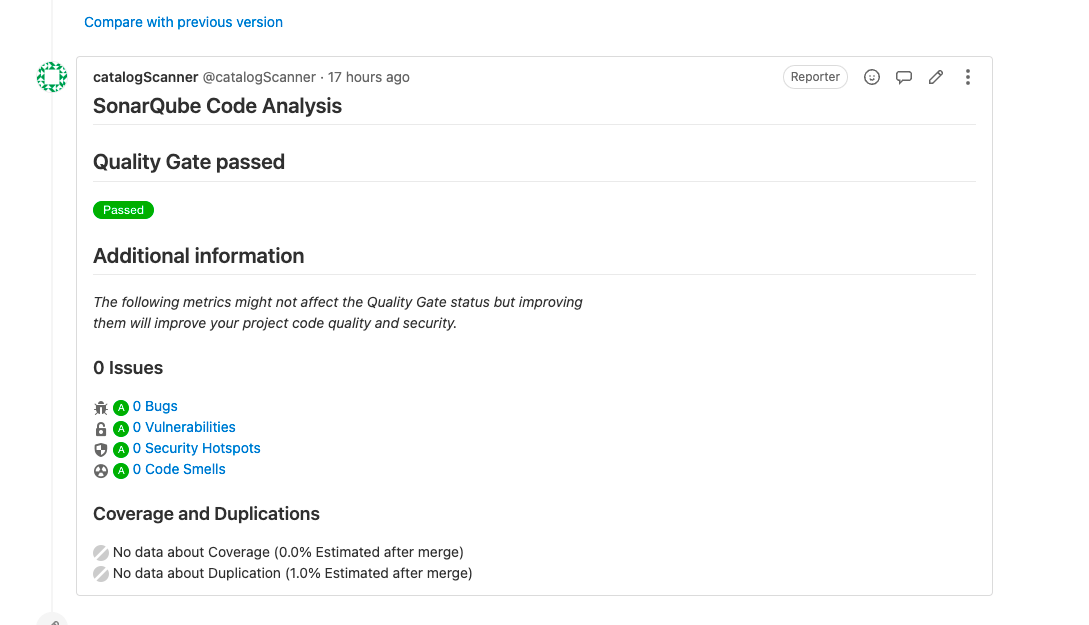Click the green A rating badge beside Bugs
Image resolution: width=1089 pixels, height=625 pixels.
pos(121,408)
